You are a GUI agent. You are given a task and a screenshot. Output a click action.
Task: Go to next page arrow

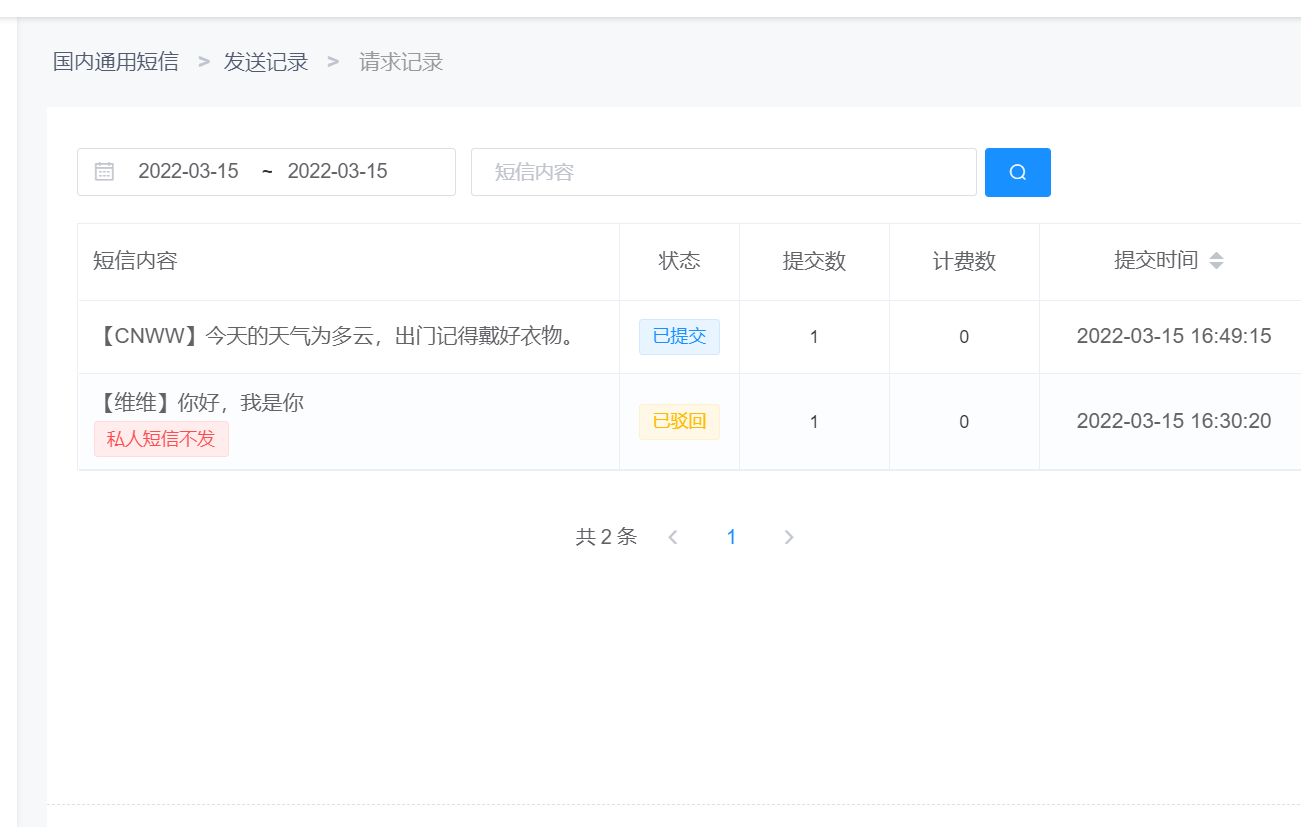(x=789, y=537)
